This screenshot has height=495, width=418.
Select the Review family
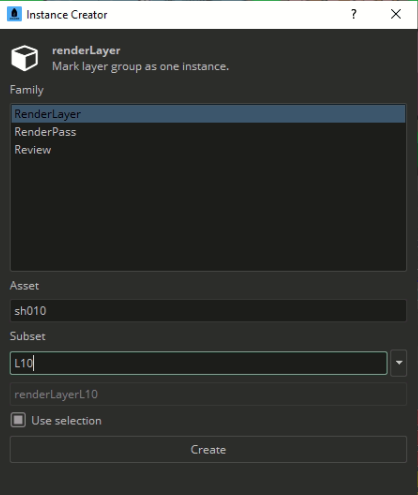208,150
